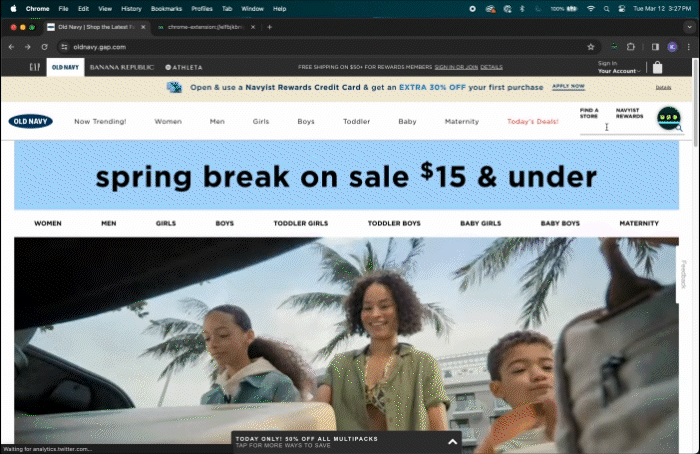Click Apply Now credit card link

(568, 86)
